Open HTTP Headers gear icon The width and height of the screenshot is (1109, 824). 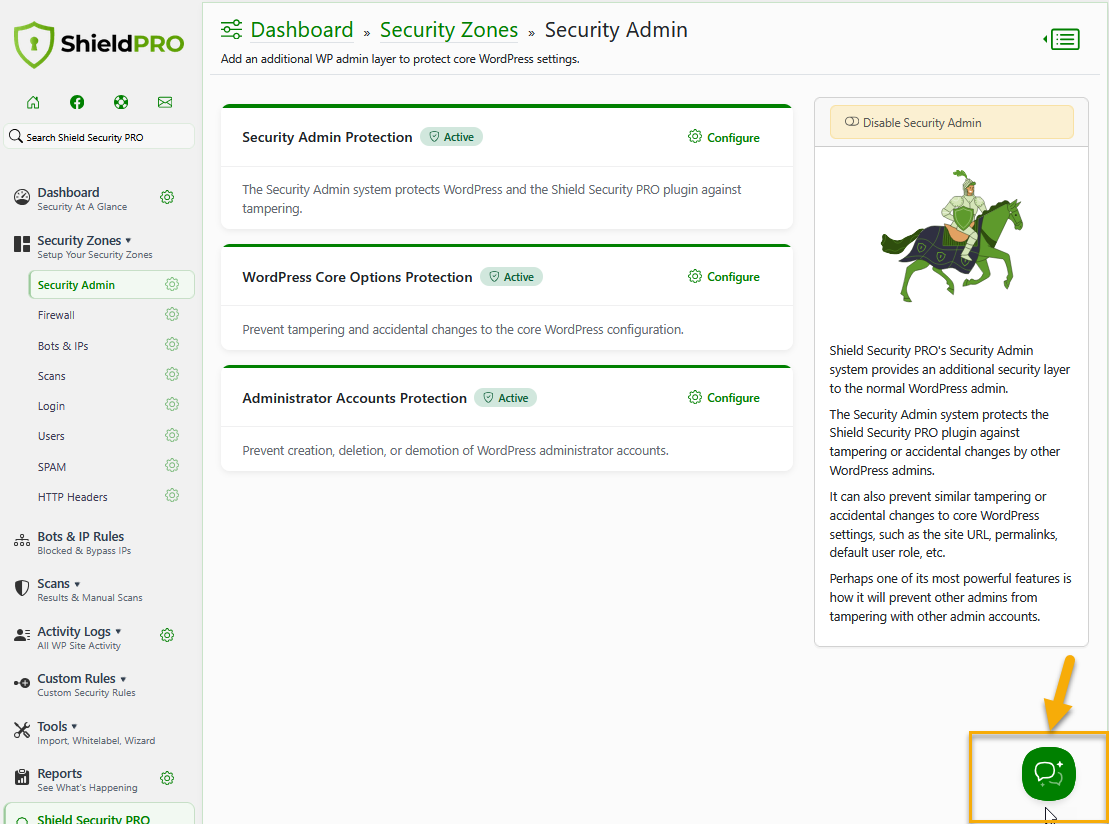pyautogui.click(x=172, y=495)
